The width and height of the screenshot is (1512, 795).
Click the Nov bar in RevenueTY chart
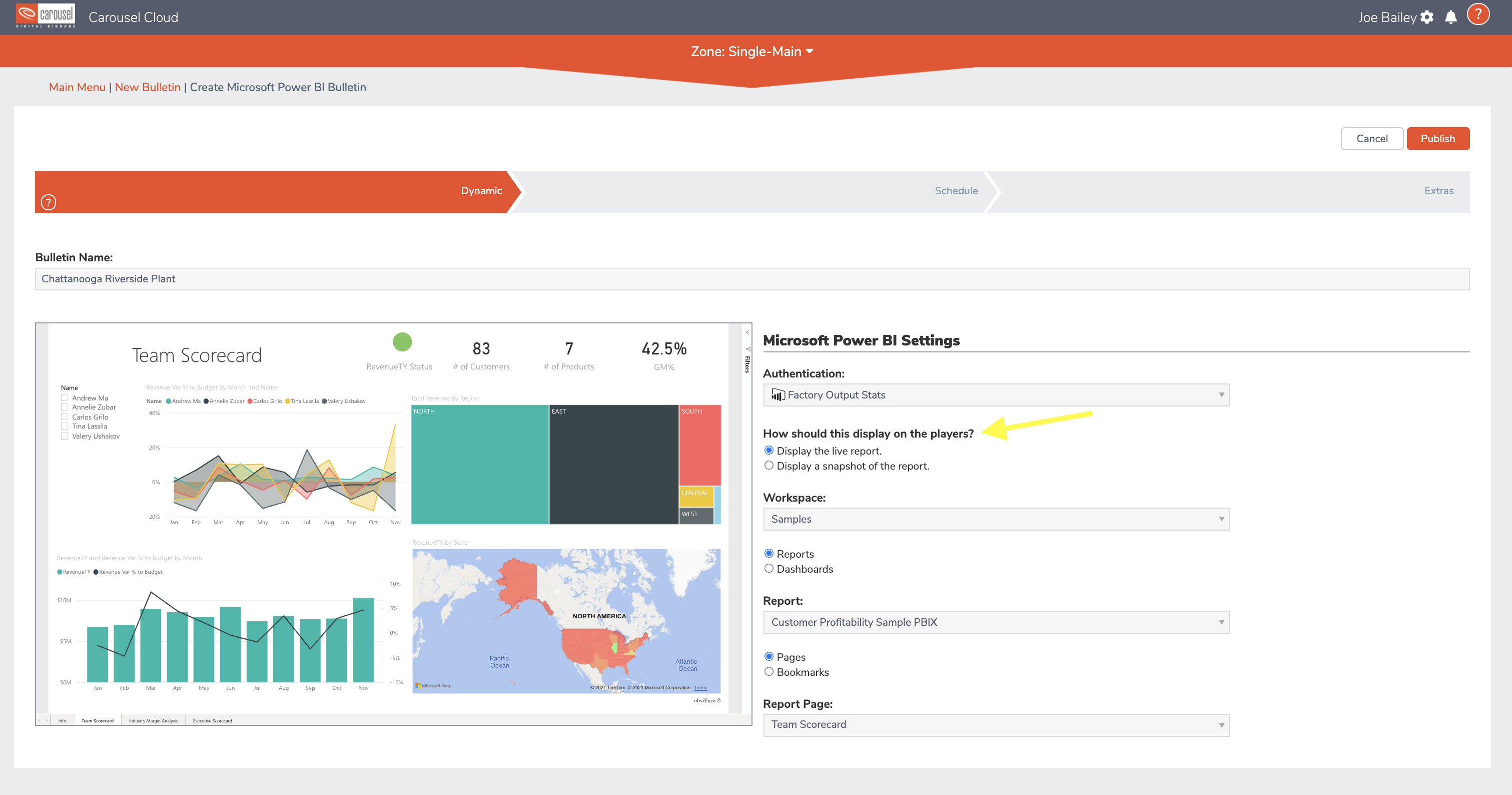point(363,640)
